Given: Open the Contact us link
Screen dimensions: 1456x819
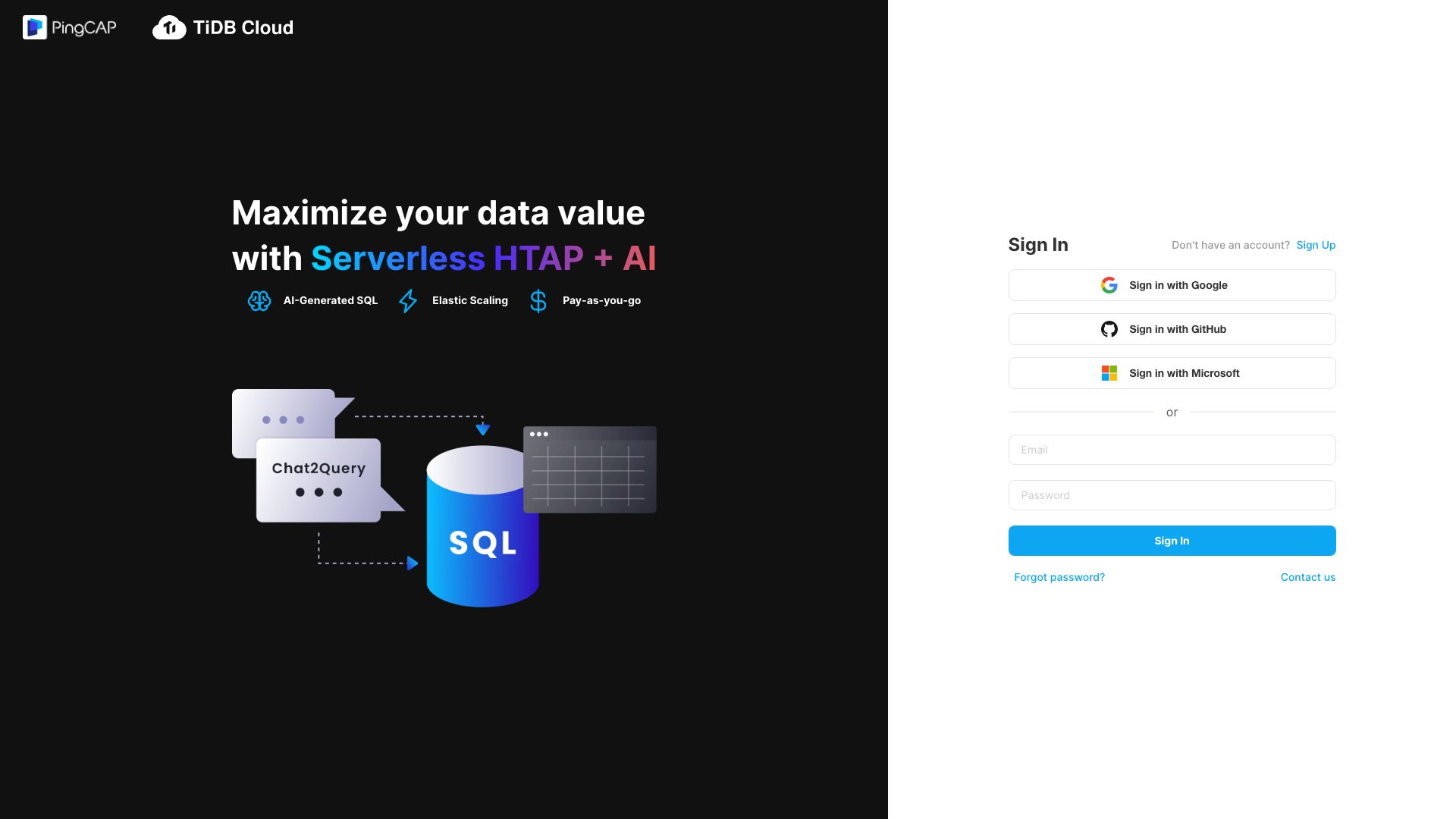Looking at the screenshot, I should (x=1308, y=577).
